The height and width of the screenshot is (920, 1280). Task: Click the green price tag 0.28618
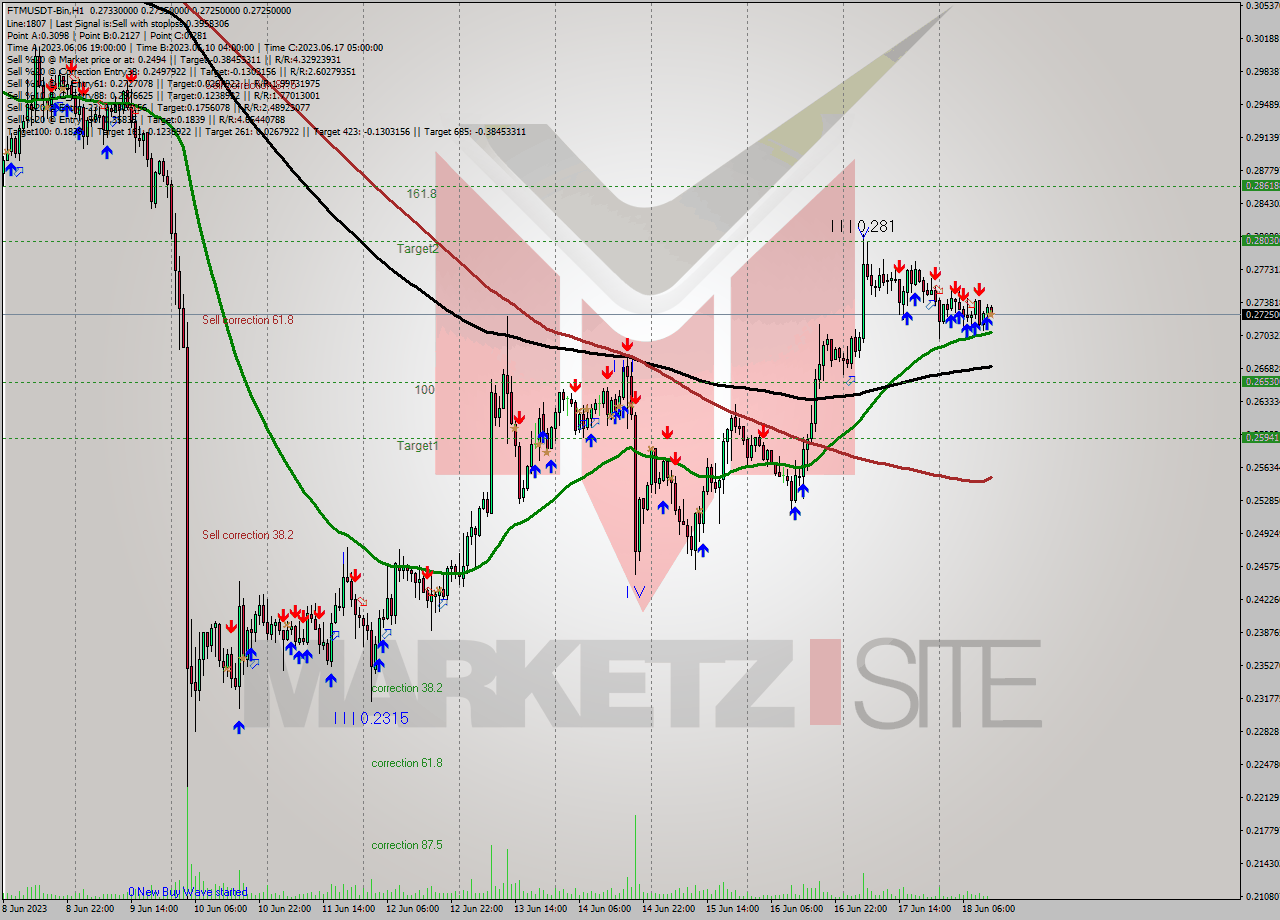pyautogui.click(x=1260, y=186)
